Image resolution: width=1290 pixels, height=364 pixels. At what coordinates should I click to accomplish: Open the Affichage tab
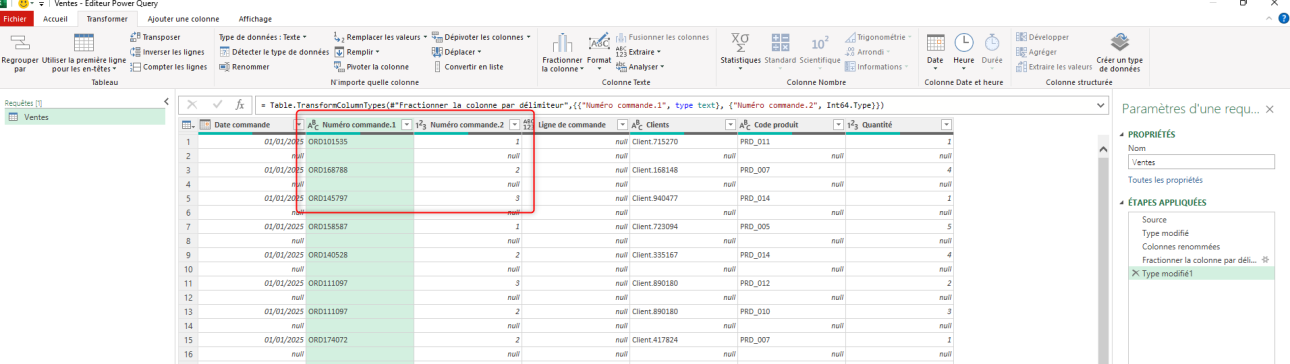(x=256, y=18)
